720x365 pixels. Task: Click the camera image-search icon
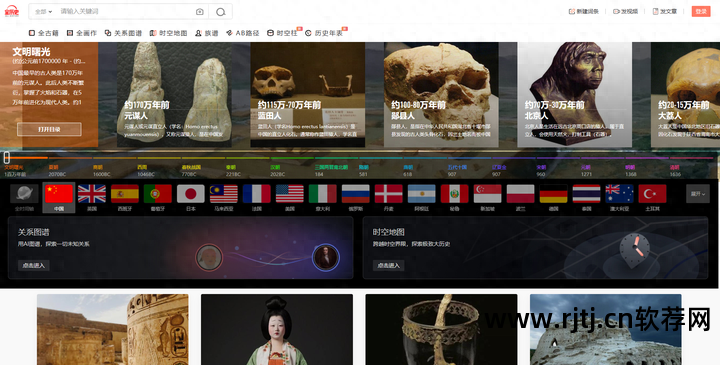pyautogui.click(x=200, y=12)
